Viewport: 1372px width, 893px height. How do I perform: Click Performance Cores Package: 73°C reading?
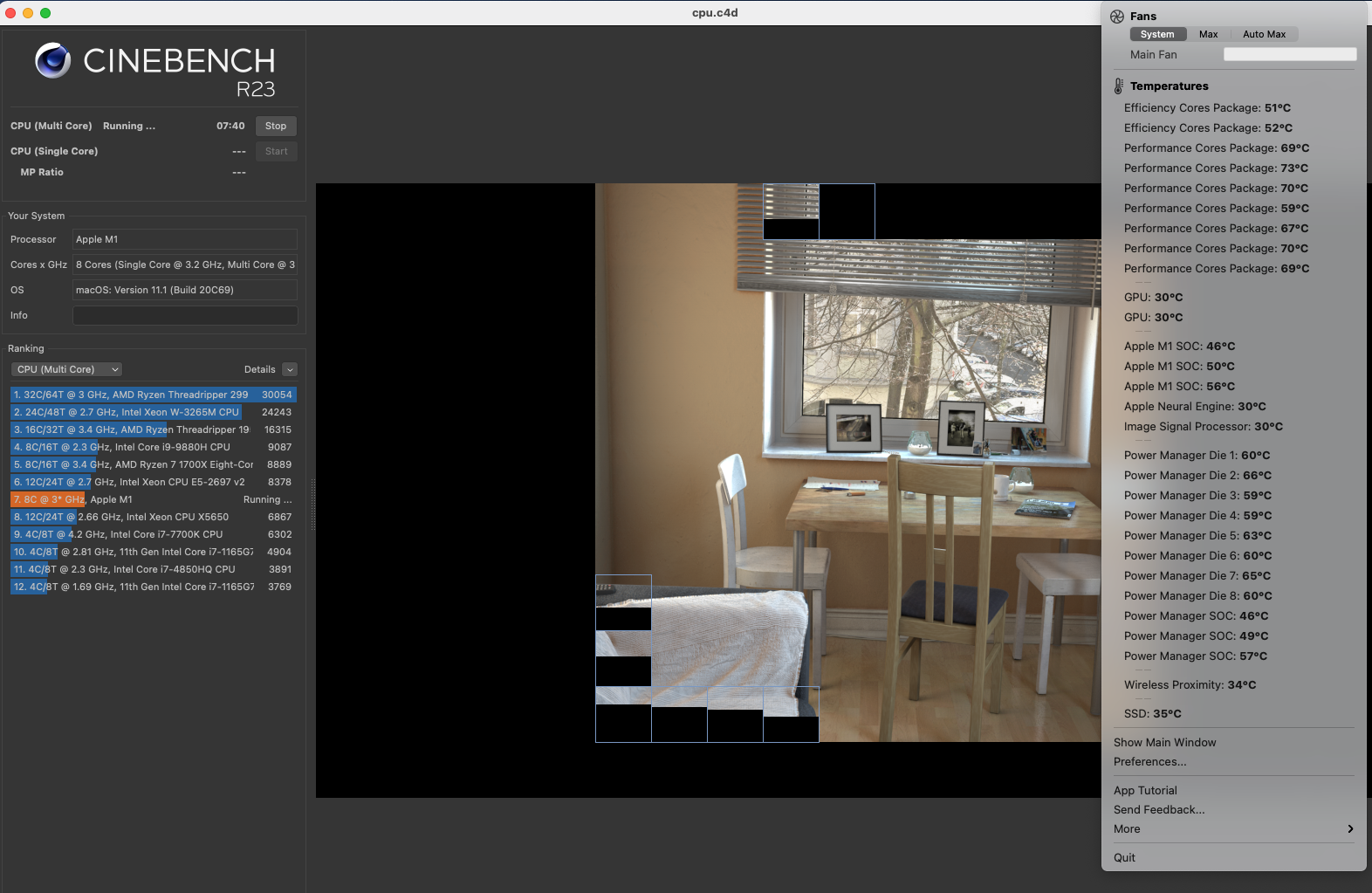(x=1216, y=168)
